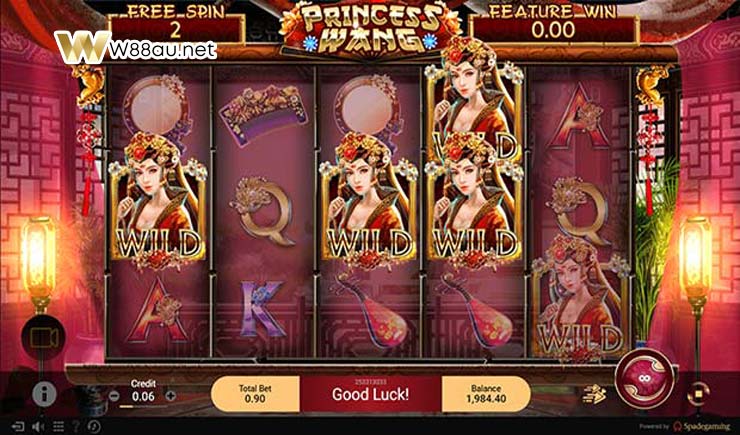Toggle the video camera recording button
This screenshot has height=435, width=740.
click(43, 337)
